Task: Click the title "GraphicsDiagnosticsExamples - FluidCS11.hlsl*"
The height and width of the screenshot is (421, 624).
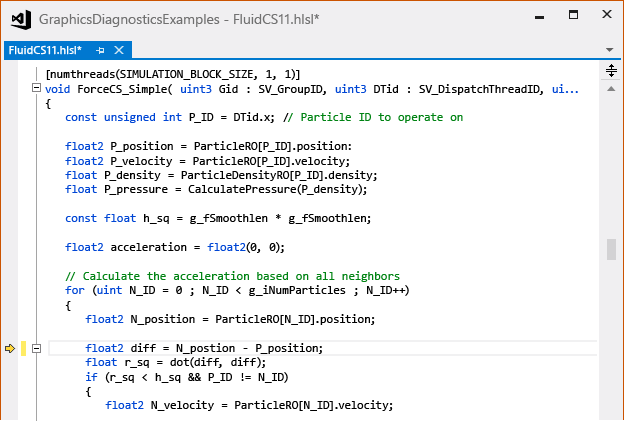Action: [179, 19]
